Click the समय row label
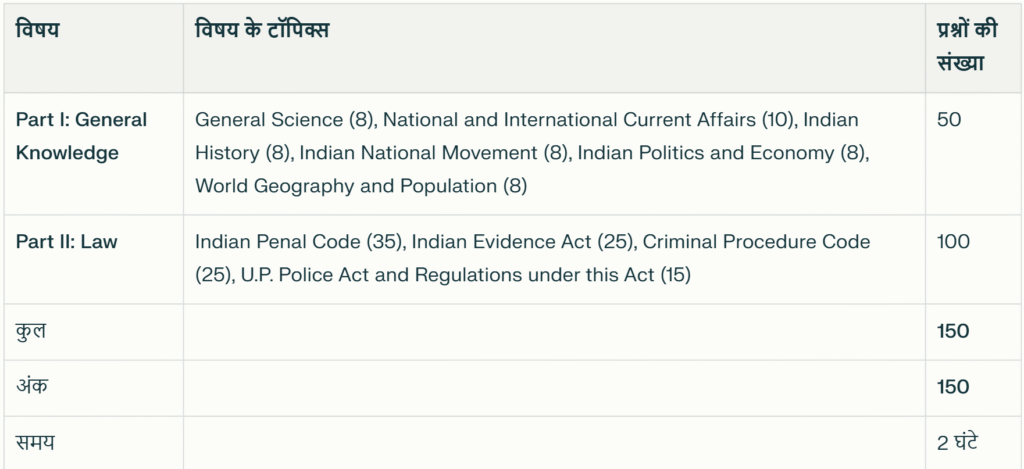Screen dimensions: 1024x469 click(35, 441)
